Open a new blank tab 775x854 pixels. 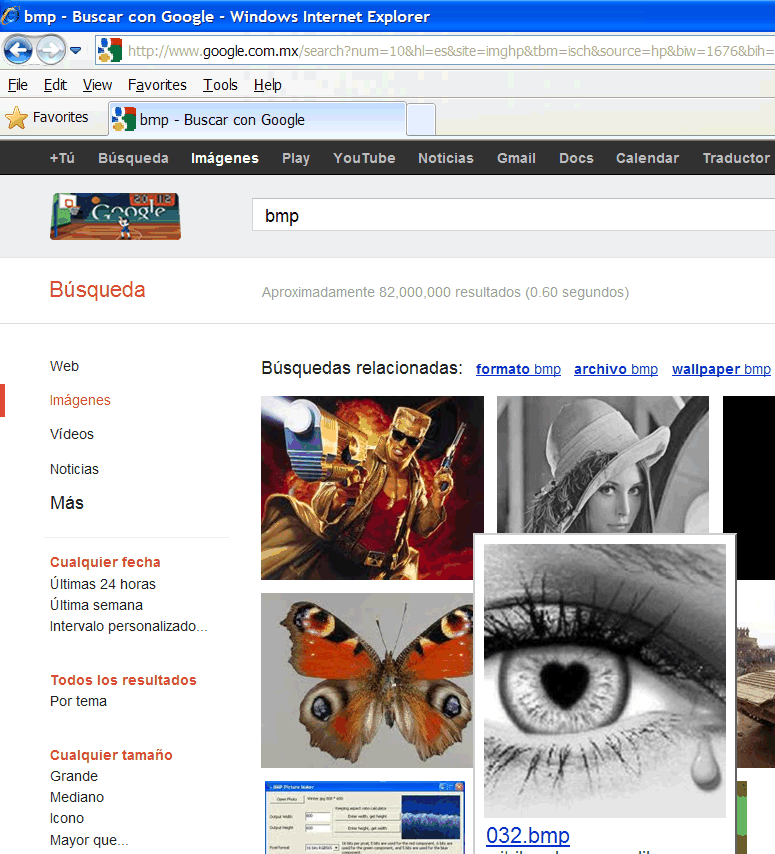pyautogui.click(x=421, y=119)
